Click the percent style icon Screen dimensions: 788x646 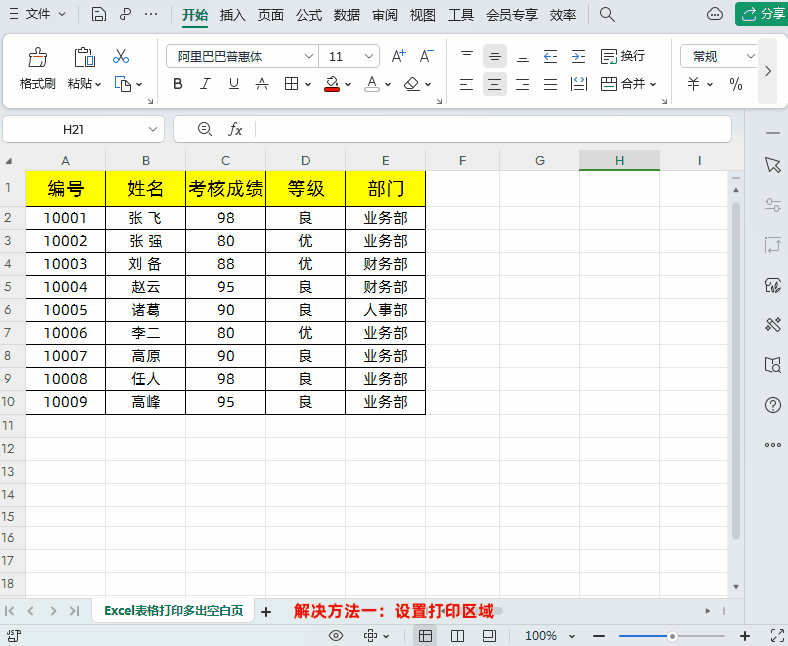[736, 84]
